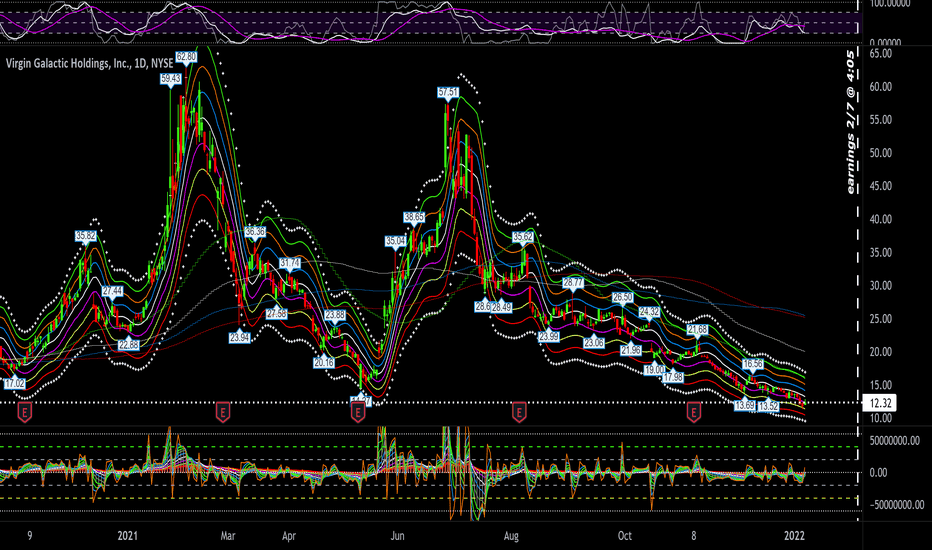The height and width of the screenshot is (550, 932).
Task: Click the 100.00000 oscillator axis value
Action: (890, 4)
